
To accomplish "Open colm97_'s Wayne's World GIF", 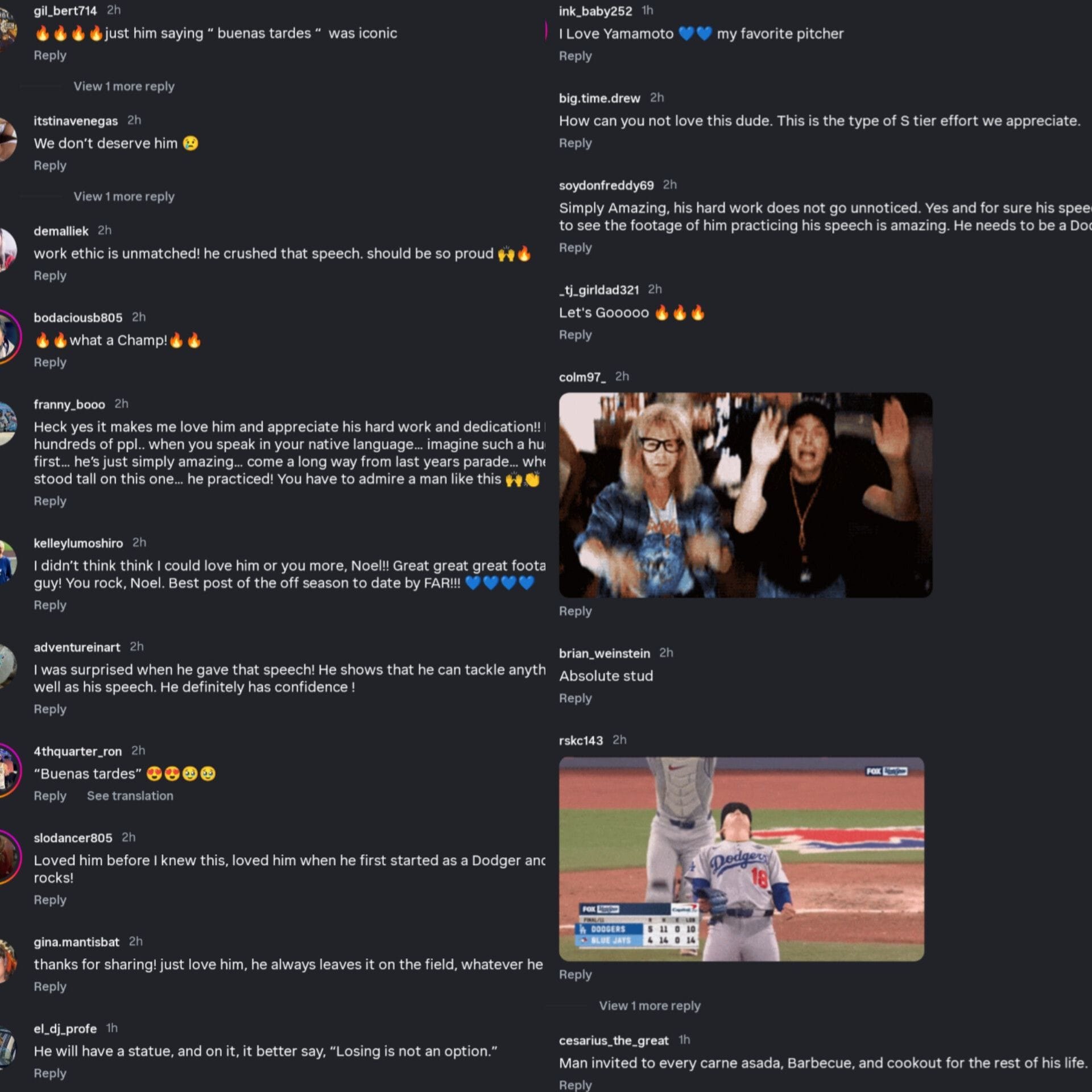I will pos(745,495).
